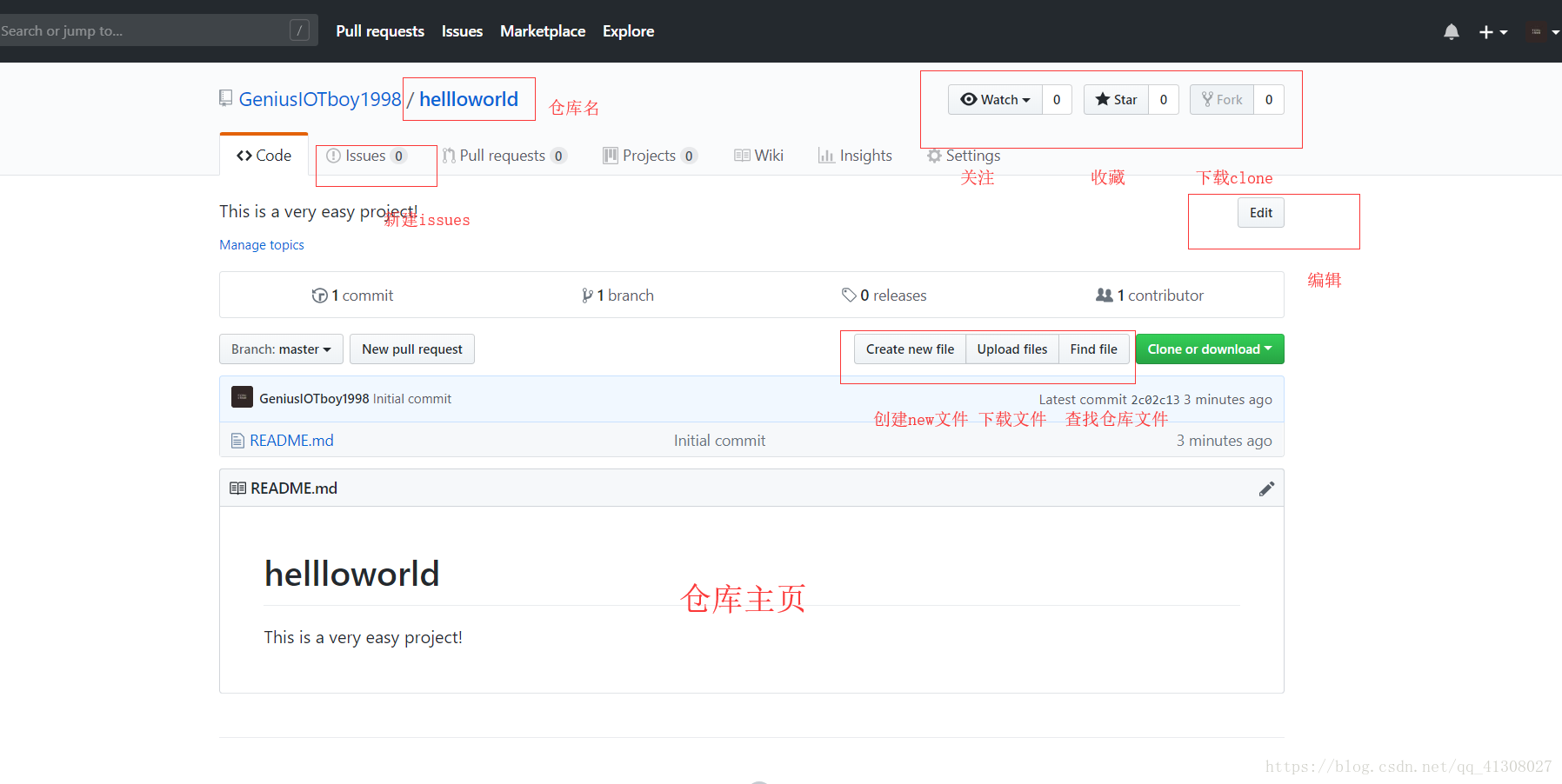The height and width of the screenshot is (784, 1562).
Task: Click the code brackets icon on Code tab
Action: click(244, 156)
